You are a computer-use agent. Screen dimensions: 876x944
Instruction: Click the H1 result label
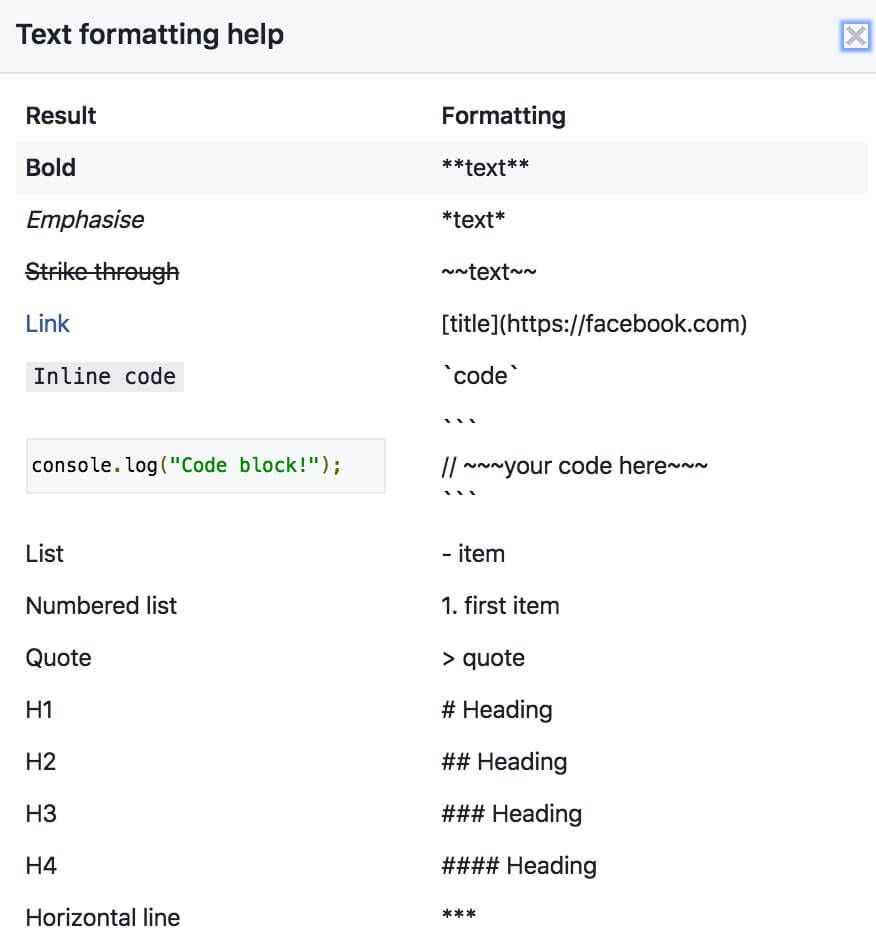pos(39,710)
